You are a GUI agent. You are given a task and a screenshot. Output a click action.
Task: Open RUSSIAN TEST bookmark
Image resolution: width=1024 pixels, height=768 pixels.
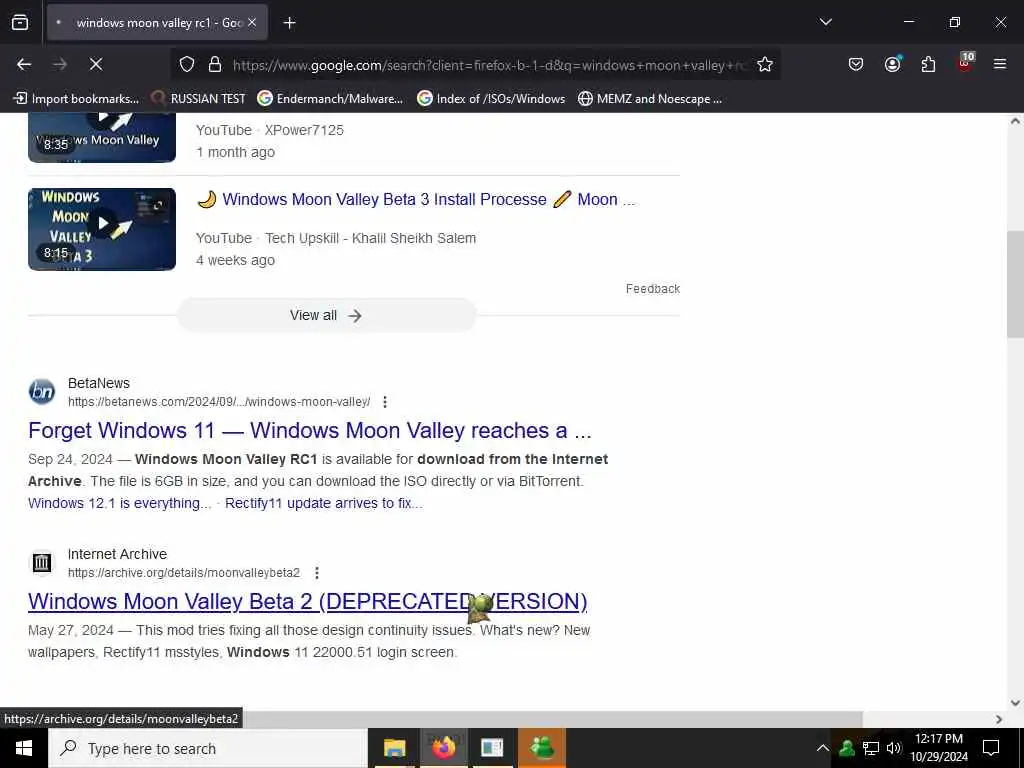point(198,99)
